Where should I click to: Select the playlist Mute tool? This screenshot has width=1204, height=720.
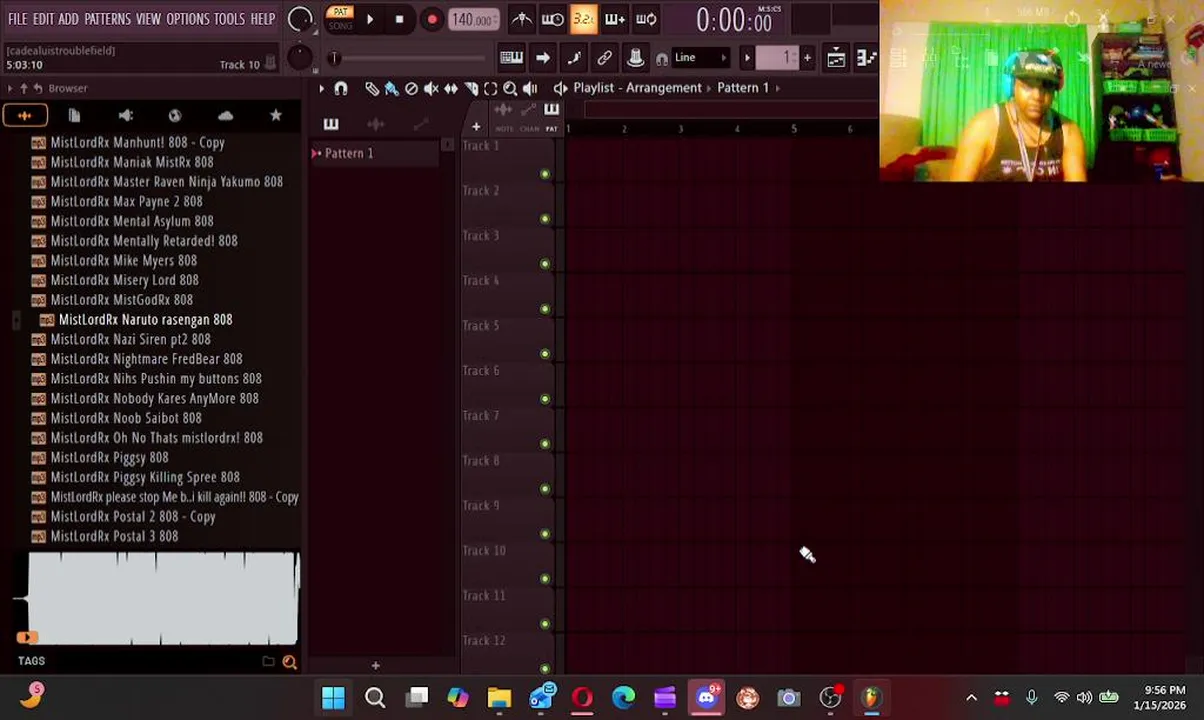pyautogui.click(x=431, y=88)
